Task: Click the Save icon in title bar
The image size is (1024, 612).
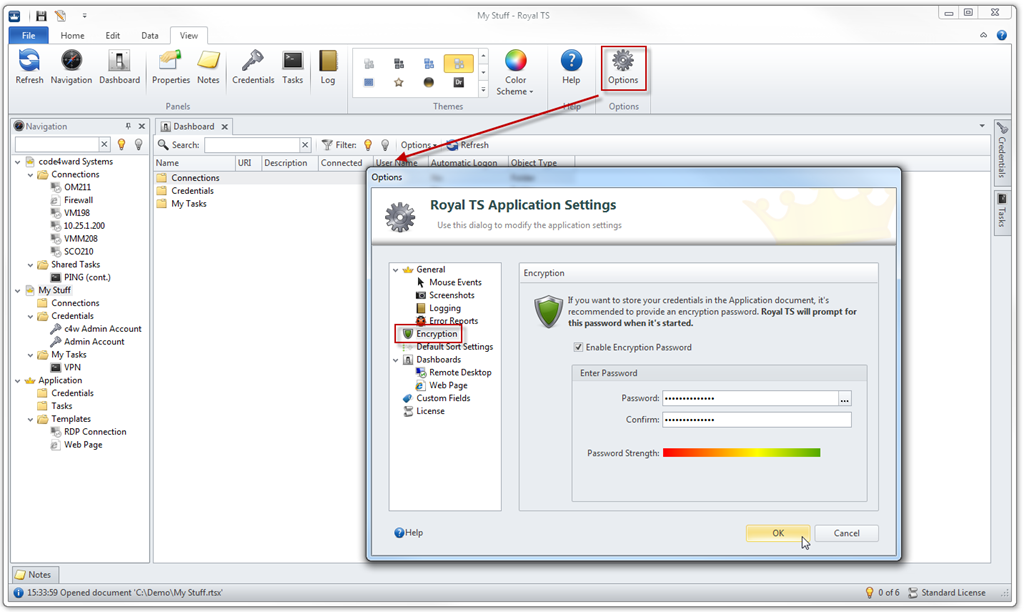Action: point(41,15)
